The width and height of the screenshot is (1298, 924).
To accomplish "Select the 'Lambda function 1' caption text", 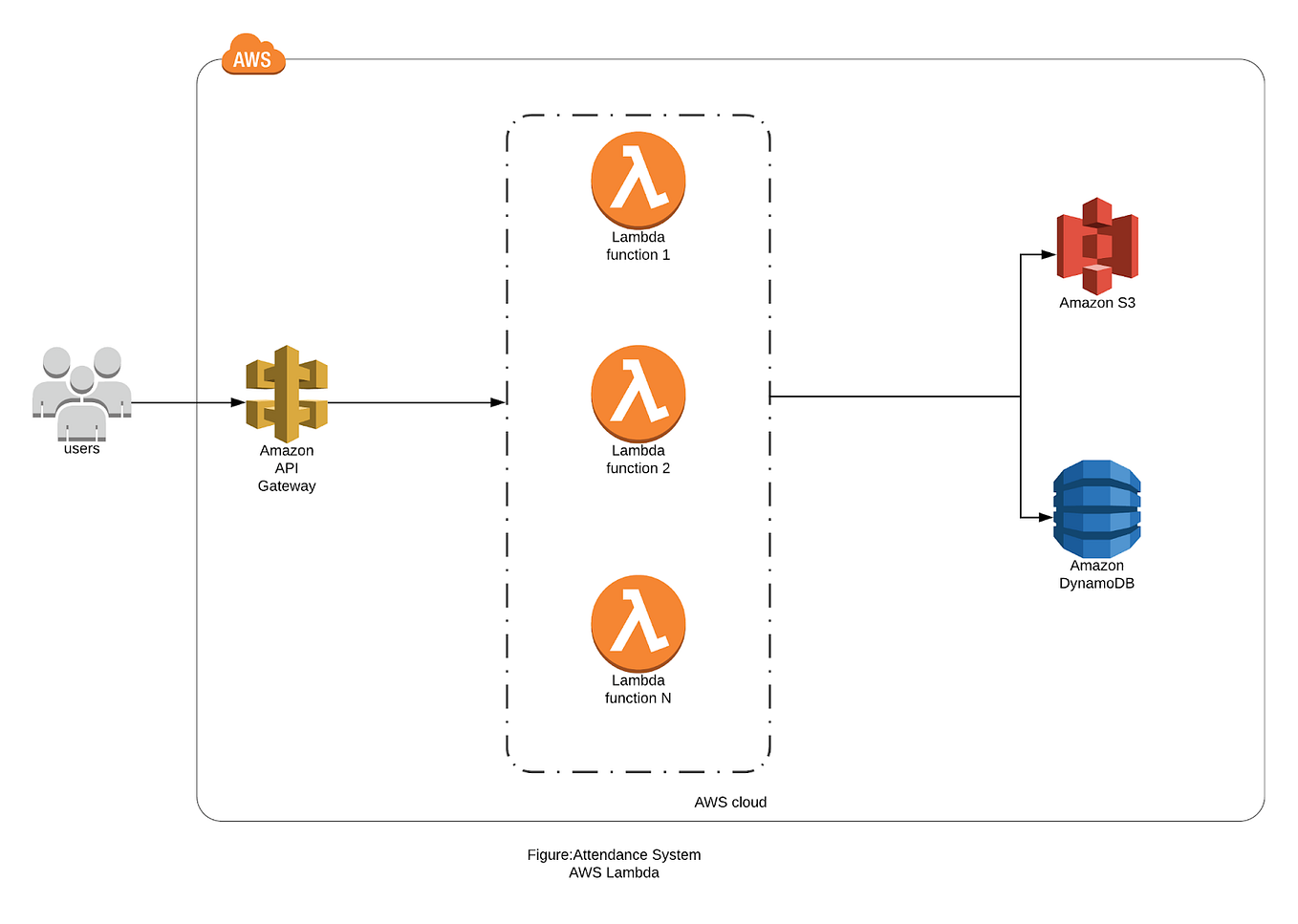I will point(638,246).
